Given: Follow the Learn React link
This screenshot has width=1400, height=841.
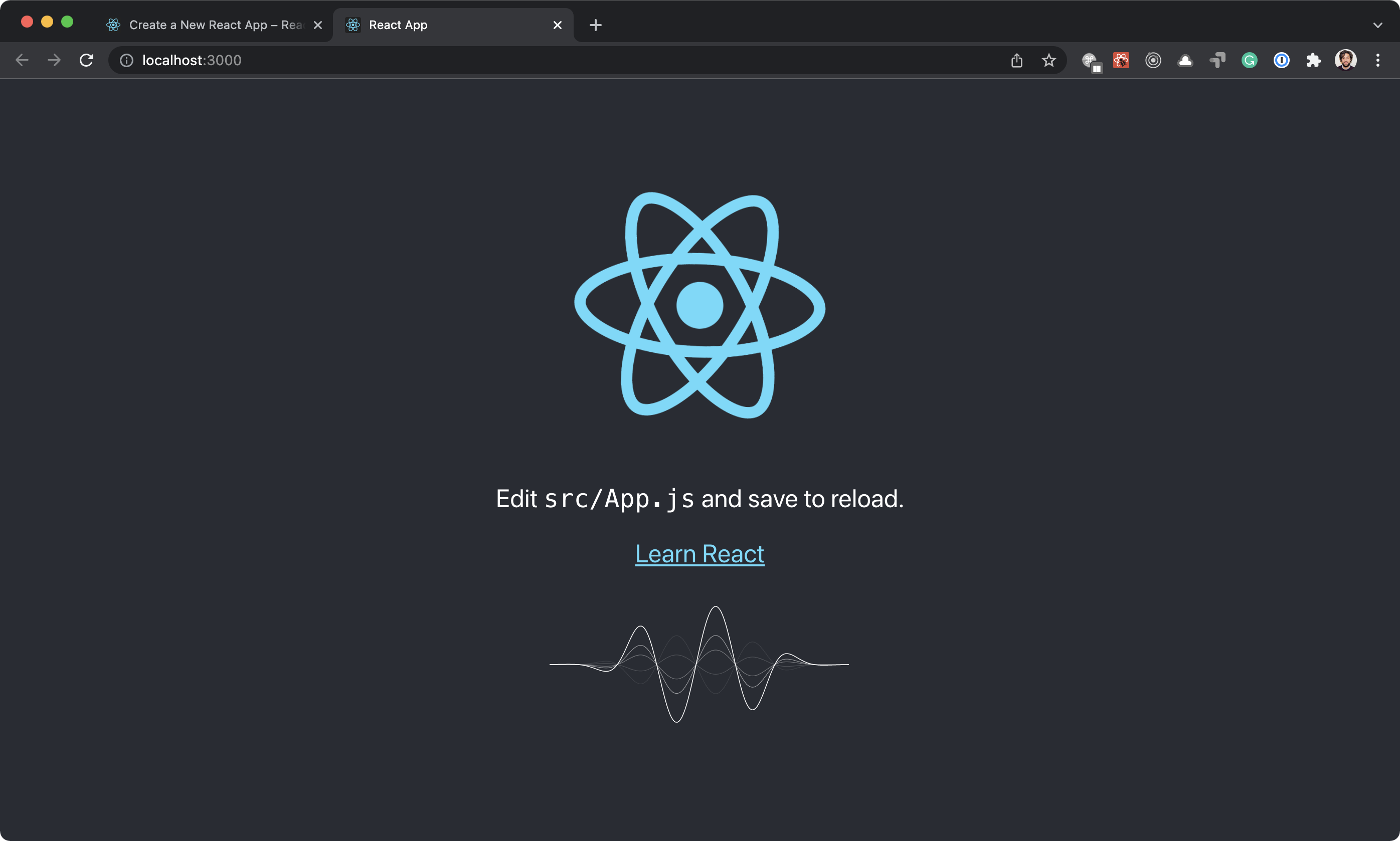Looking at the screenshot, I should pyautogui.click(x=699, y=554).
